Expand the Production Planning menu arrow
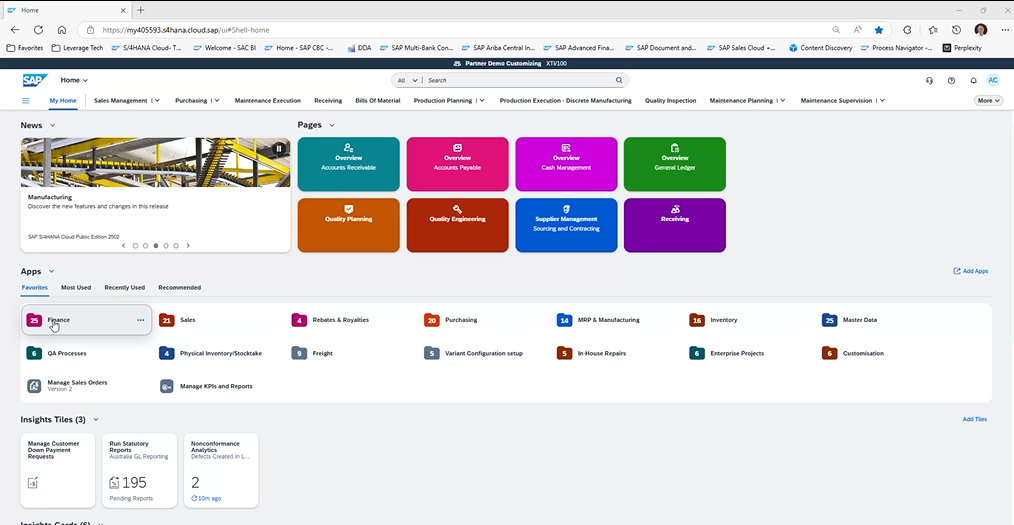 483,101
